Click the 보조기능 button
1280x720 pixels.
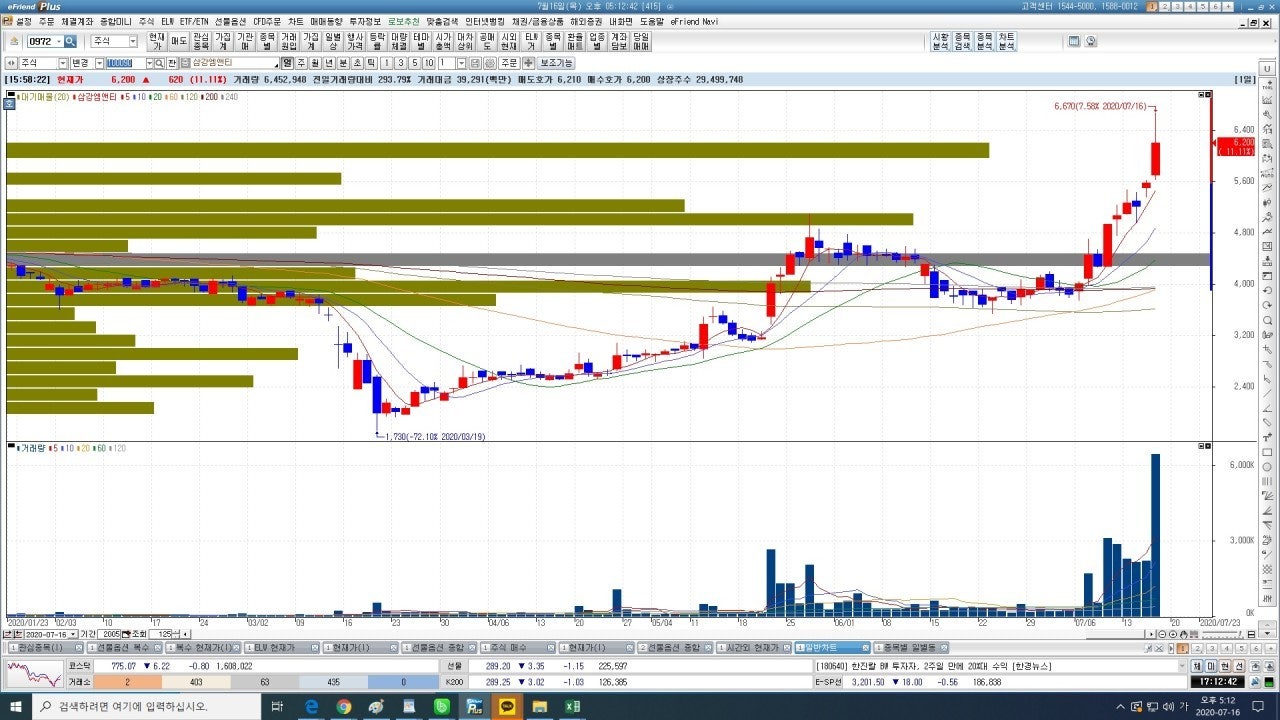click(x=556, y=63)
